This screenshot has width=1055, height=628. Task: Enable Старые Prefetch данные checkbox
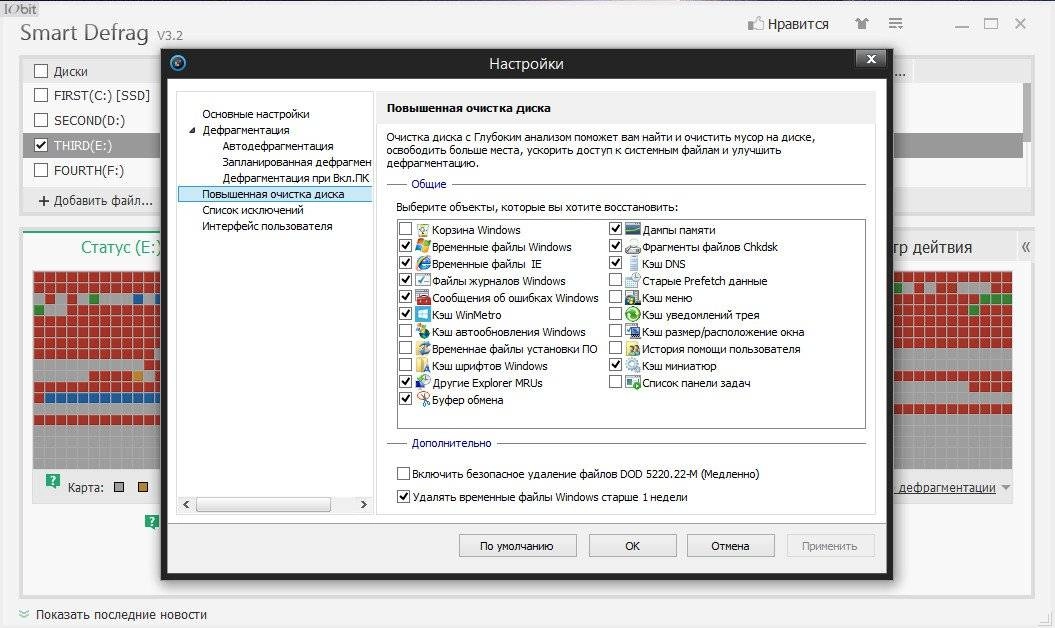(615, 280)
